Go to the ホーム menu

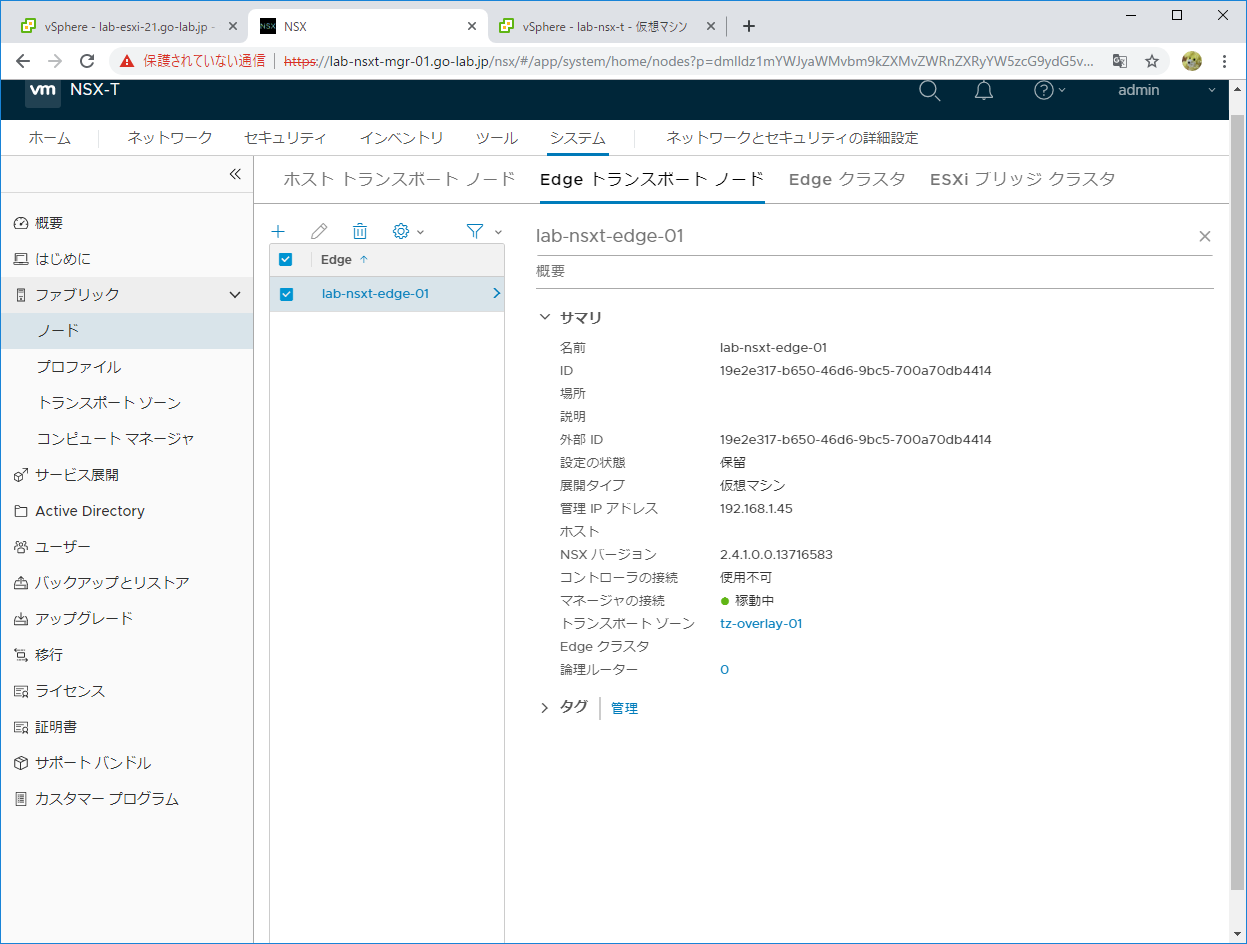click(49, 138)
